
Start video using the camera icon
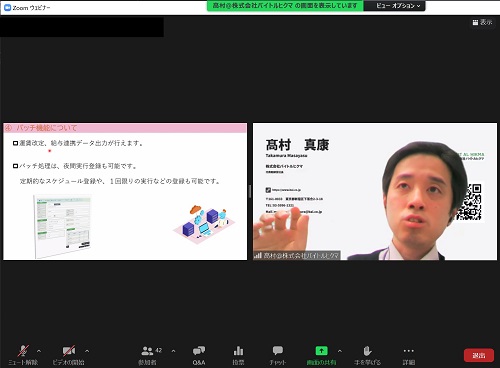[69, 351]
